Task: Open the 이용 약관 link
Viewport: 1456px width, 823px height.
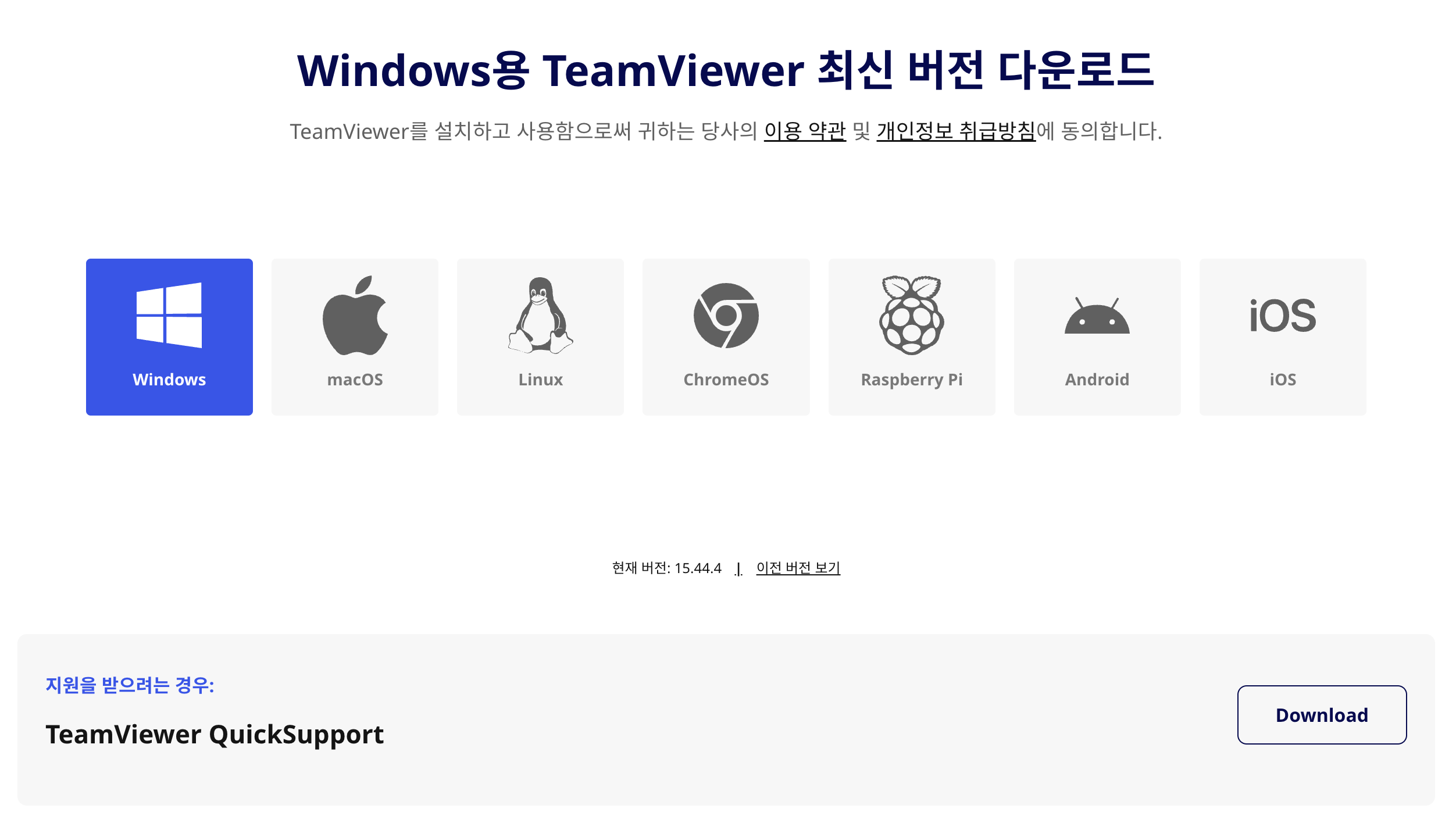Action: pos(804,131)
